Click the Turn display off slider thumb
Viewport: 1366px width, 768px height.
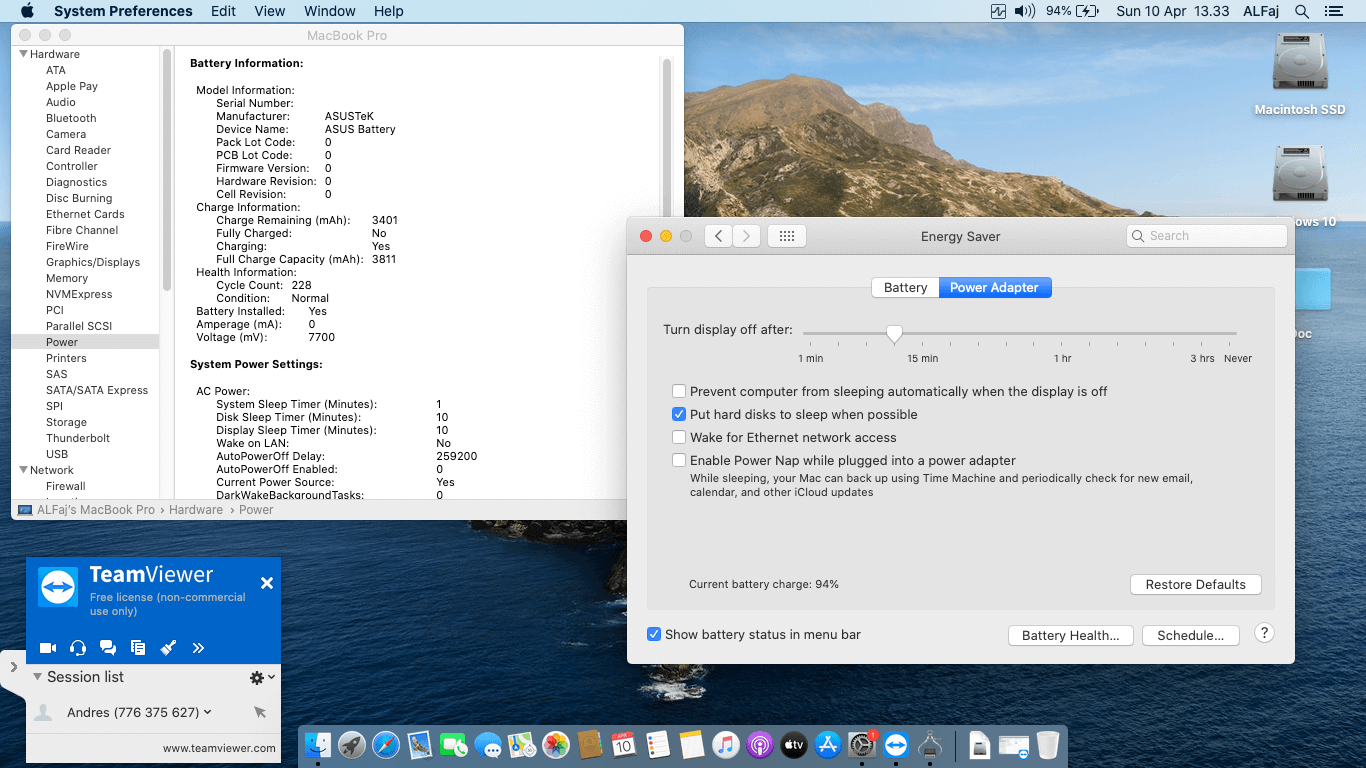[x=895, y=333]
